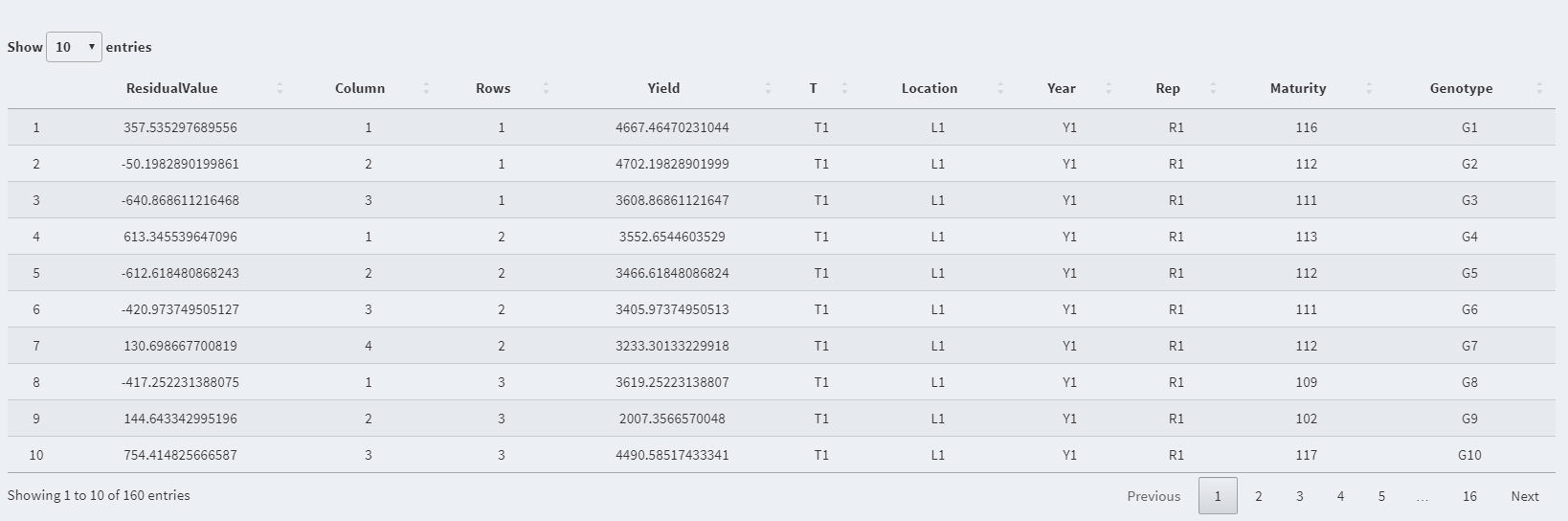
Task: Select residual value 357.535297689556
Action: [x=180, y=127]
